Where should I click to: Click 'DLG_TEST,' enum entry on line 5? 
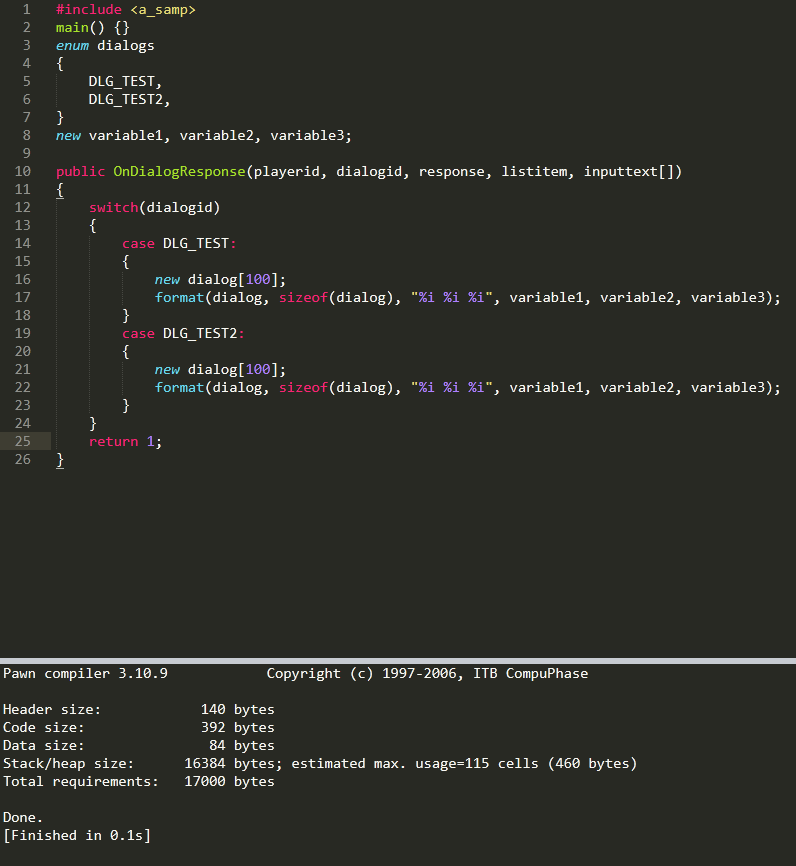click(x=125, y=82)
